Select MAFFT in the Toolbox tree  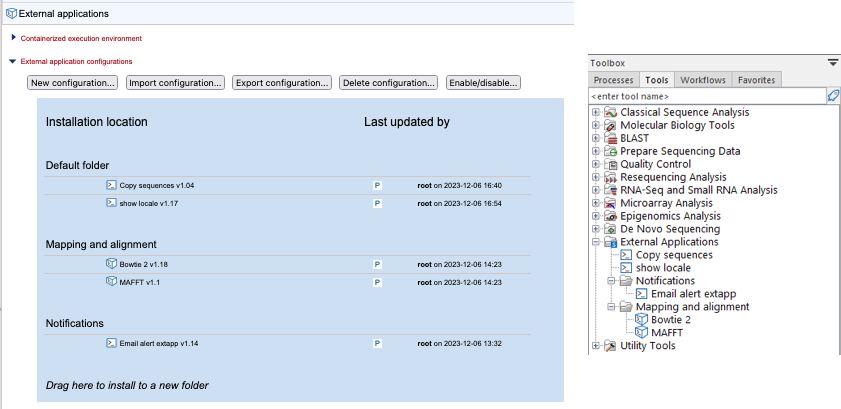(x=667, y=333)
